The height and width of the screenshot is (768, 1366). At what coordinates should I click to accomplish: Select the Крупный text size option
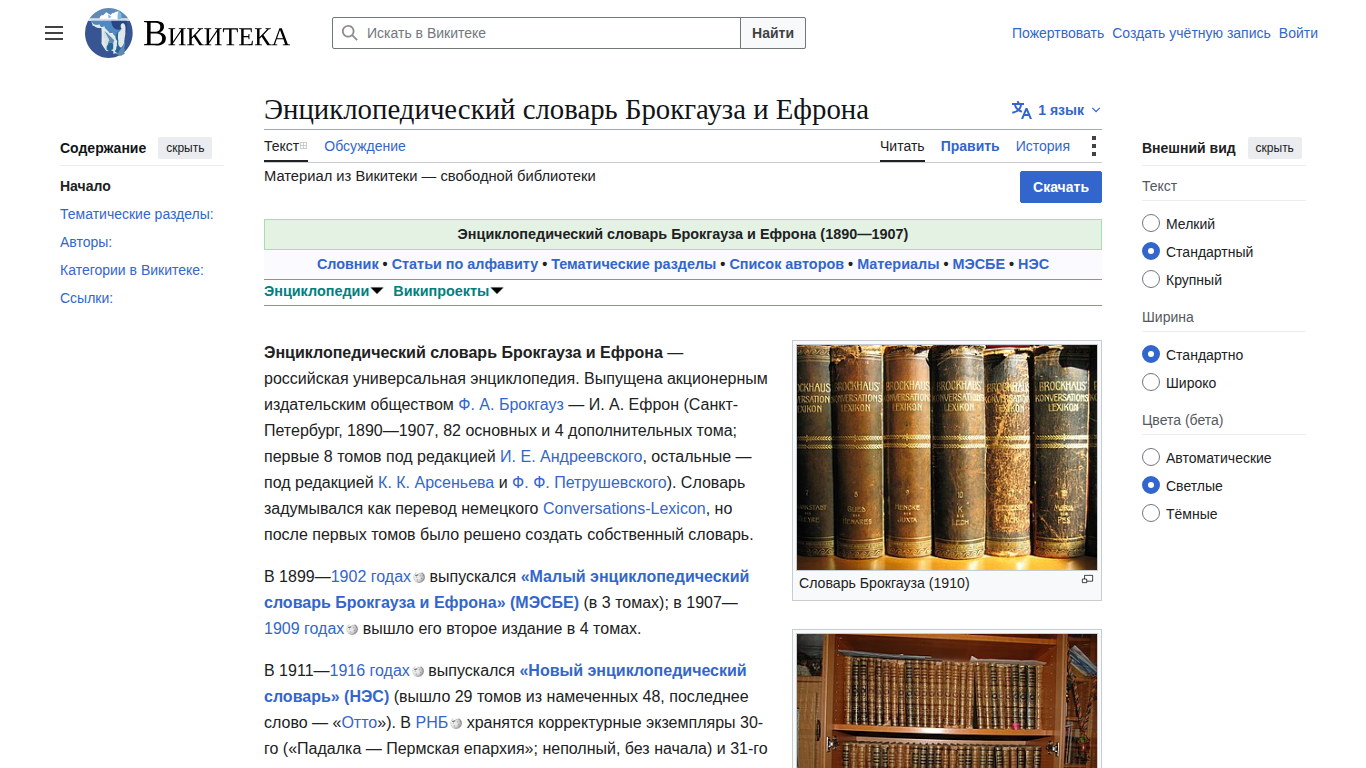pos(1151,280)
